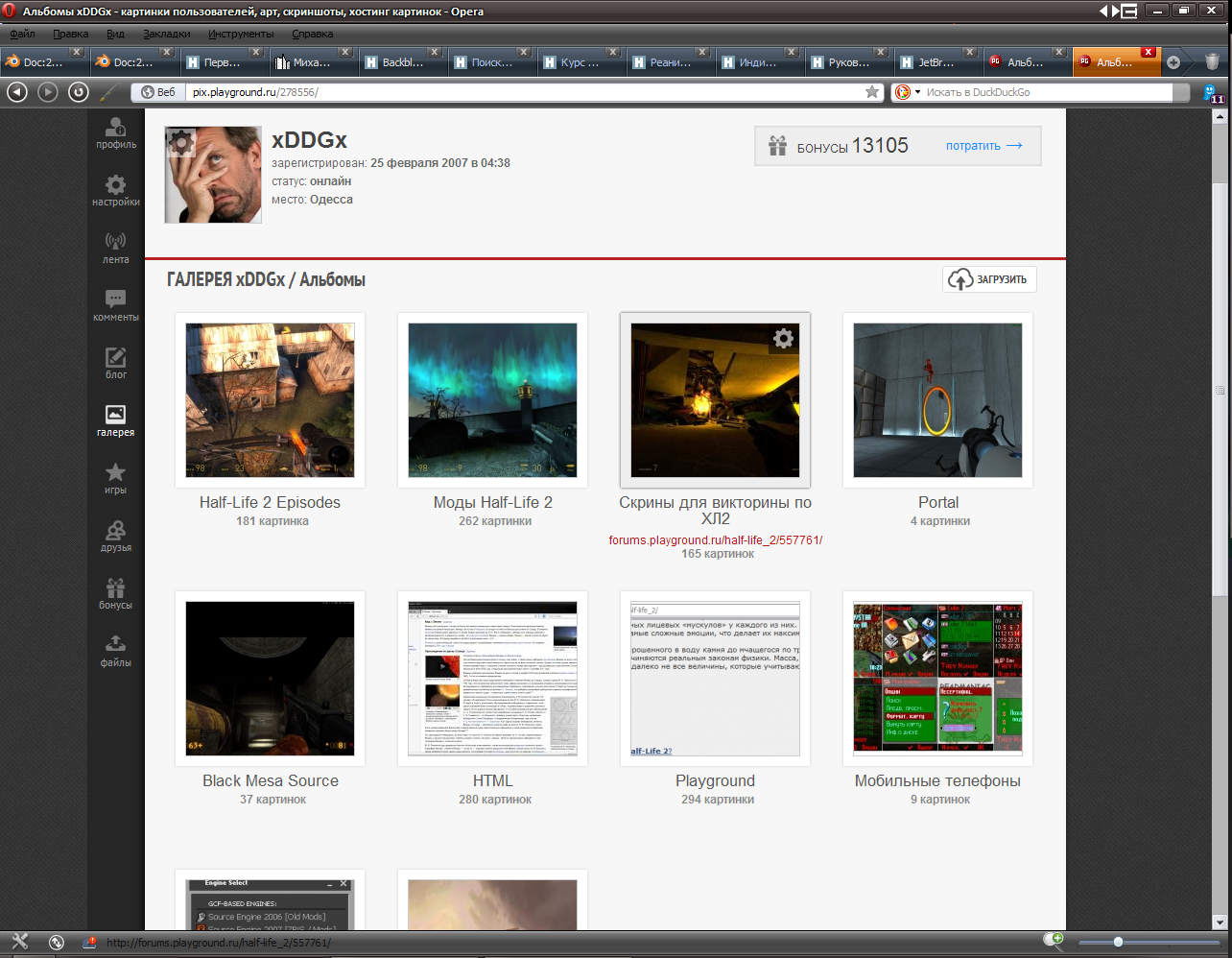Switch to the Курс… tab

pos(580,62)
